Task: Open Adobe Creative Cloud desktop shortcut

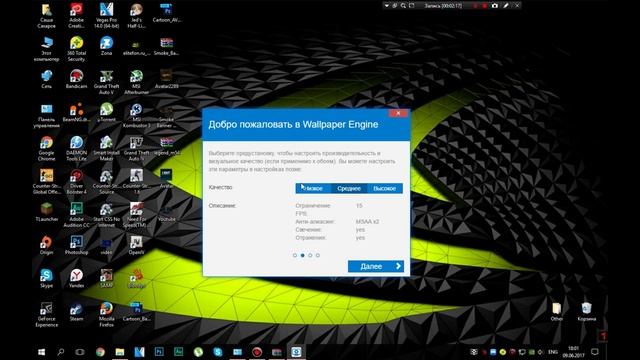Action: click(x=76, y=15)
